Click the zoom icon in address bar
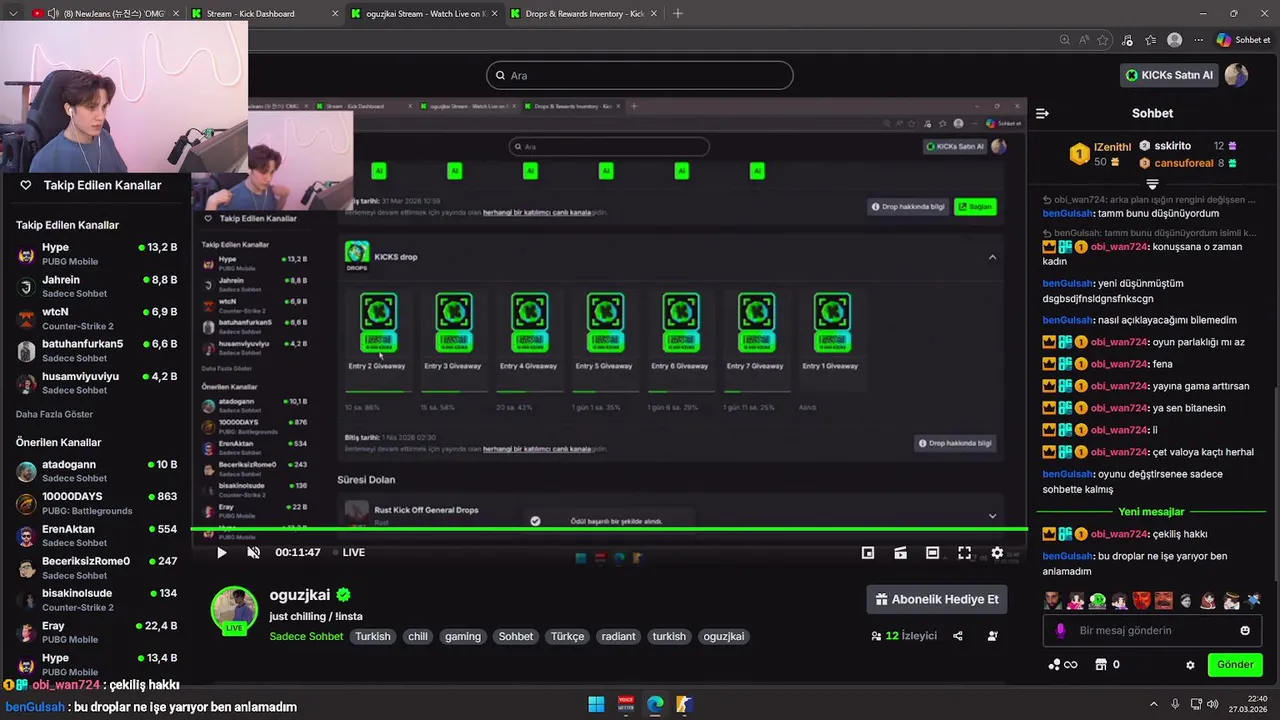The width and height of the screenshot is (1280, 720). click(1065, 40)
